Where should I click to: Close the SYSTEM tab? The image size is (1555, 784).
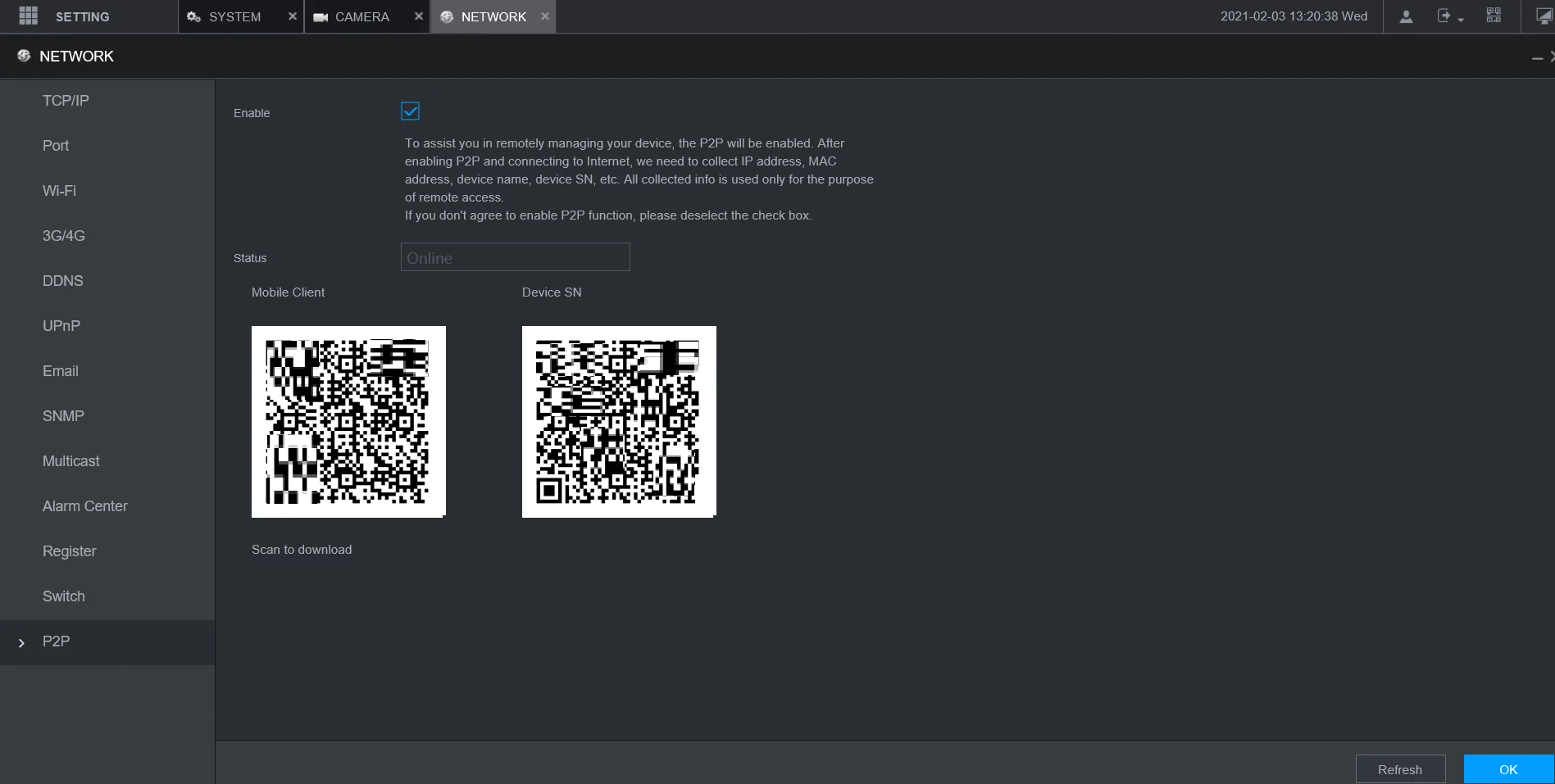(x=293, y=16)
